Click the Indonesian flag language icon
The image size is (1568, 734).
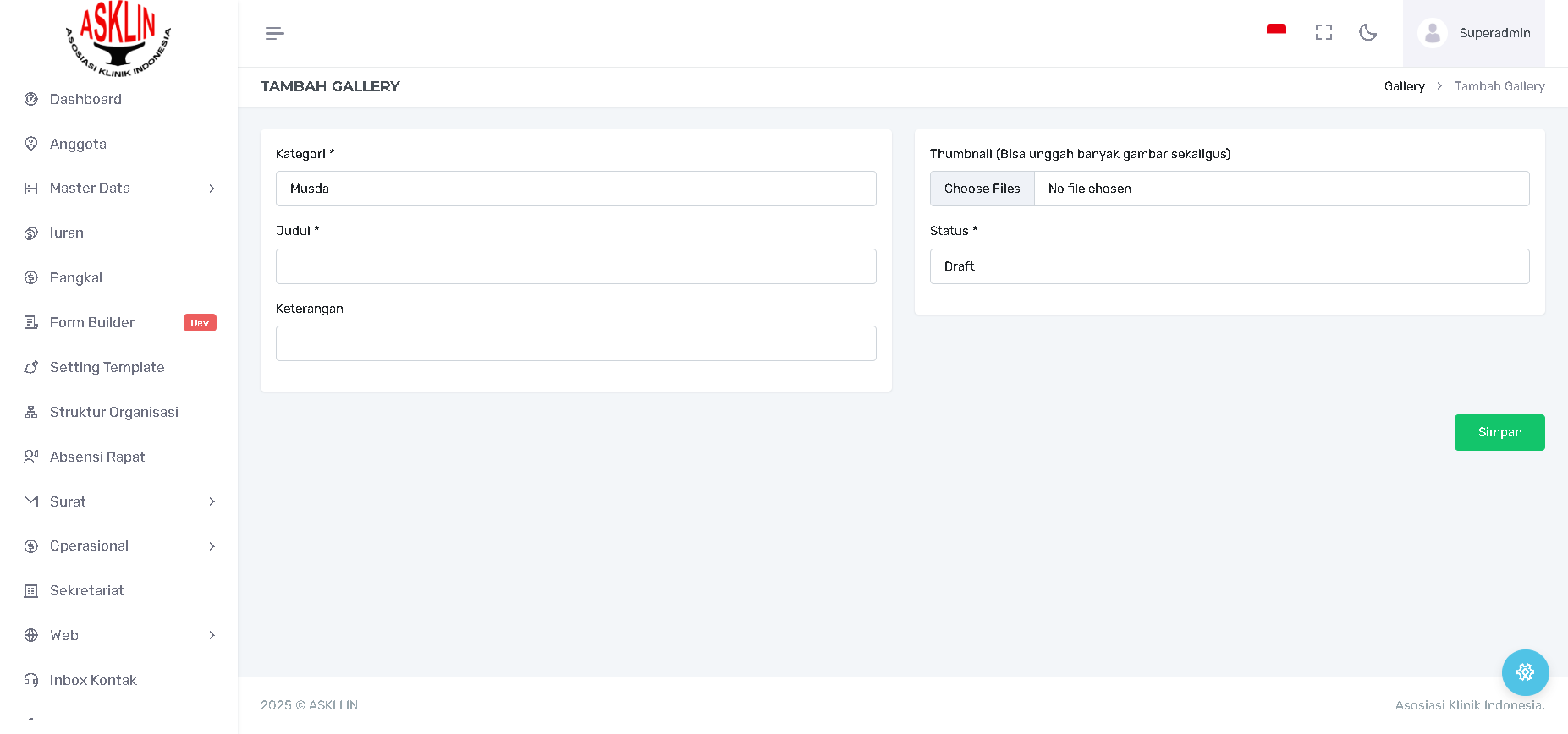point(1276,30)
